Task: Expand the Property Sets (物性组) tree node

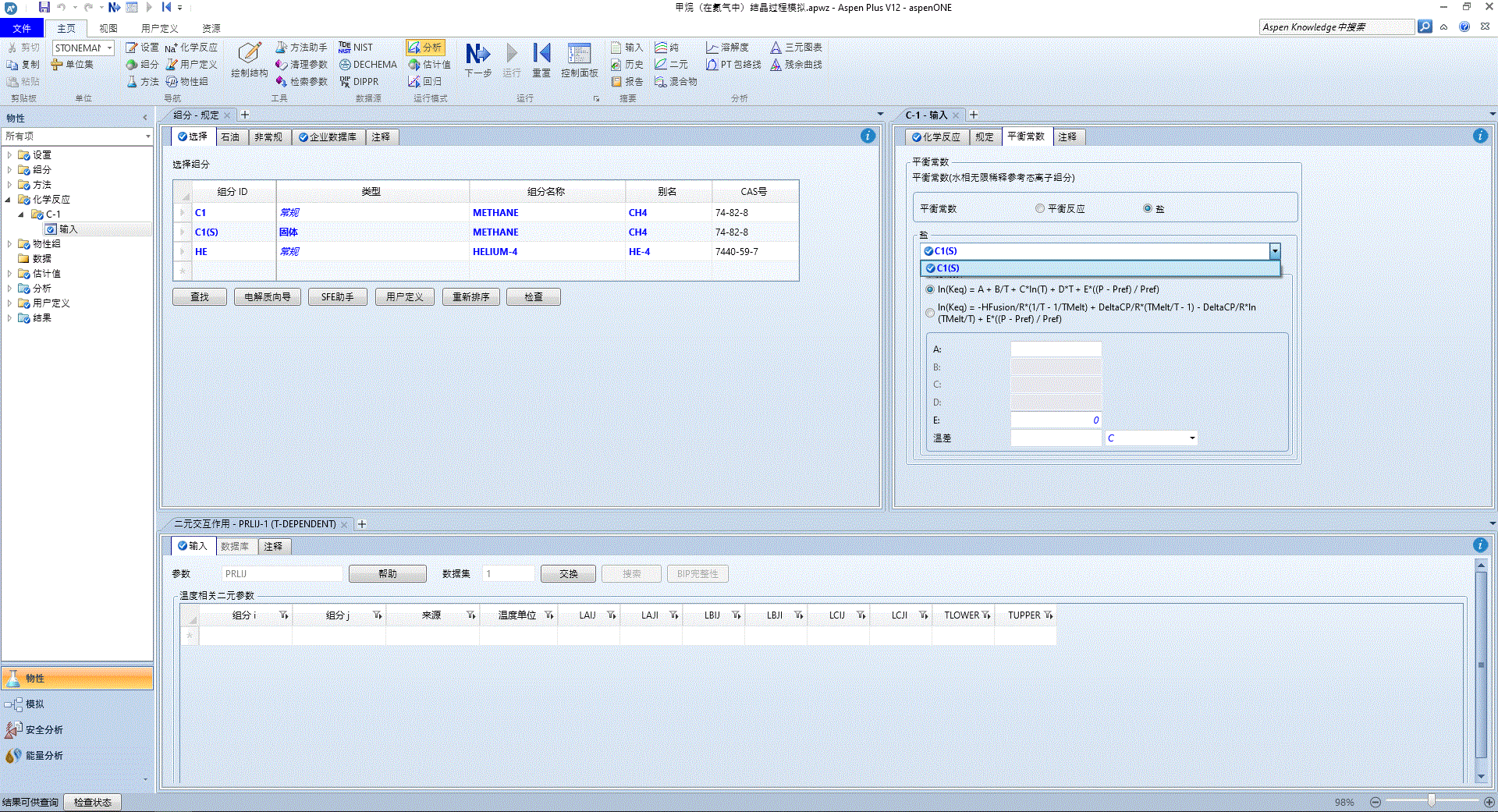Action: coord(9,244)
